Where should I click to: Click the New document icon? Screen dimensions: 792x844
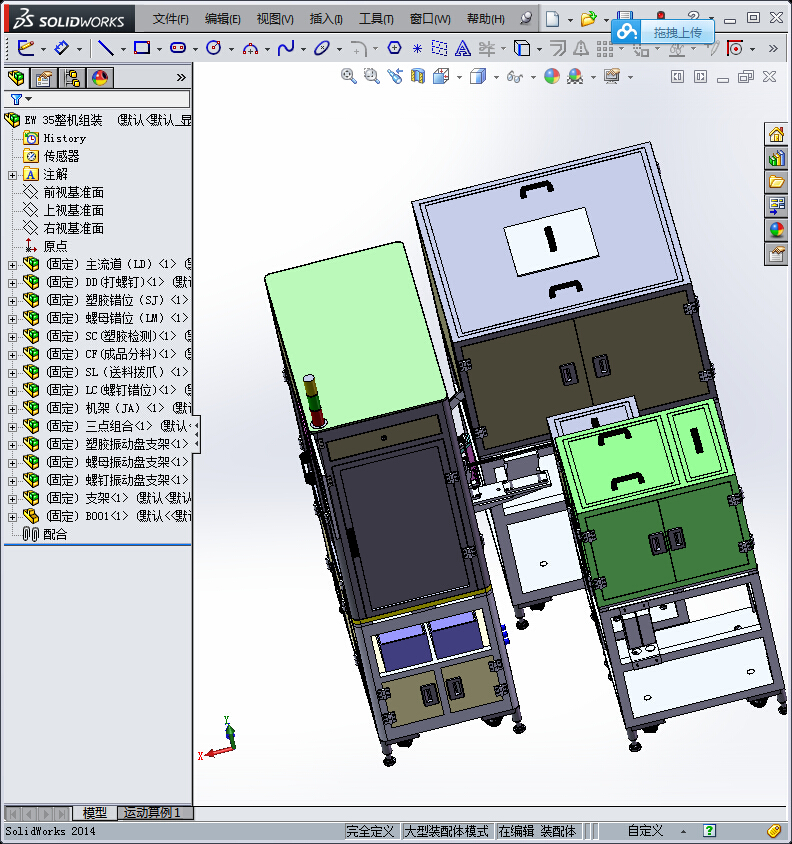(x=552, y=19)
